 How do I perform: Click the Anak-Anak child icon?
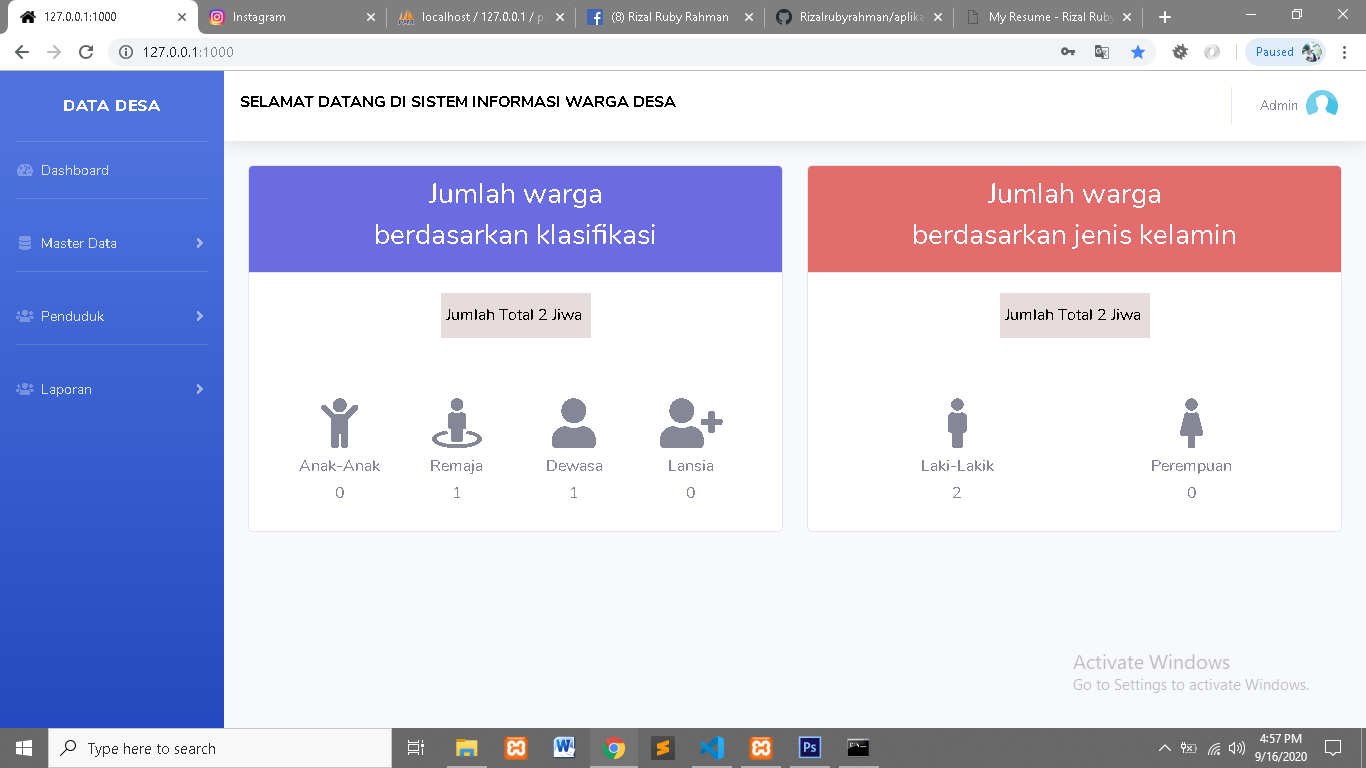pos(339,423)
